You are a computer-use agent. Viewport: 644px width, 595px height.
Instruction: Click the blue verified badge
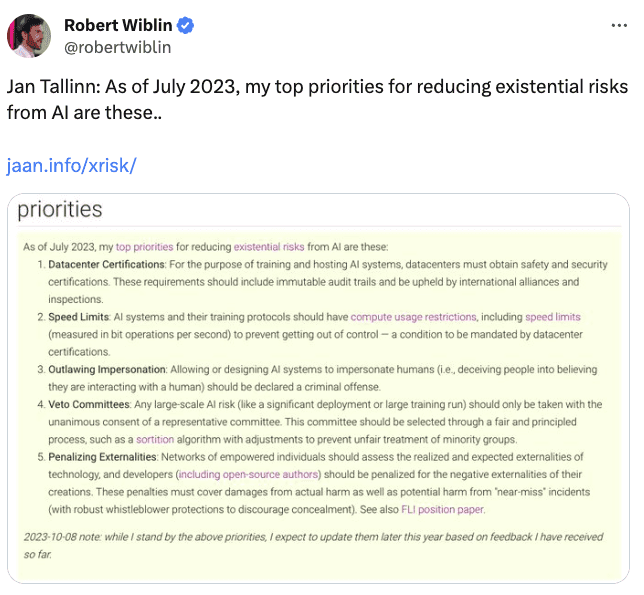(186, 25)
